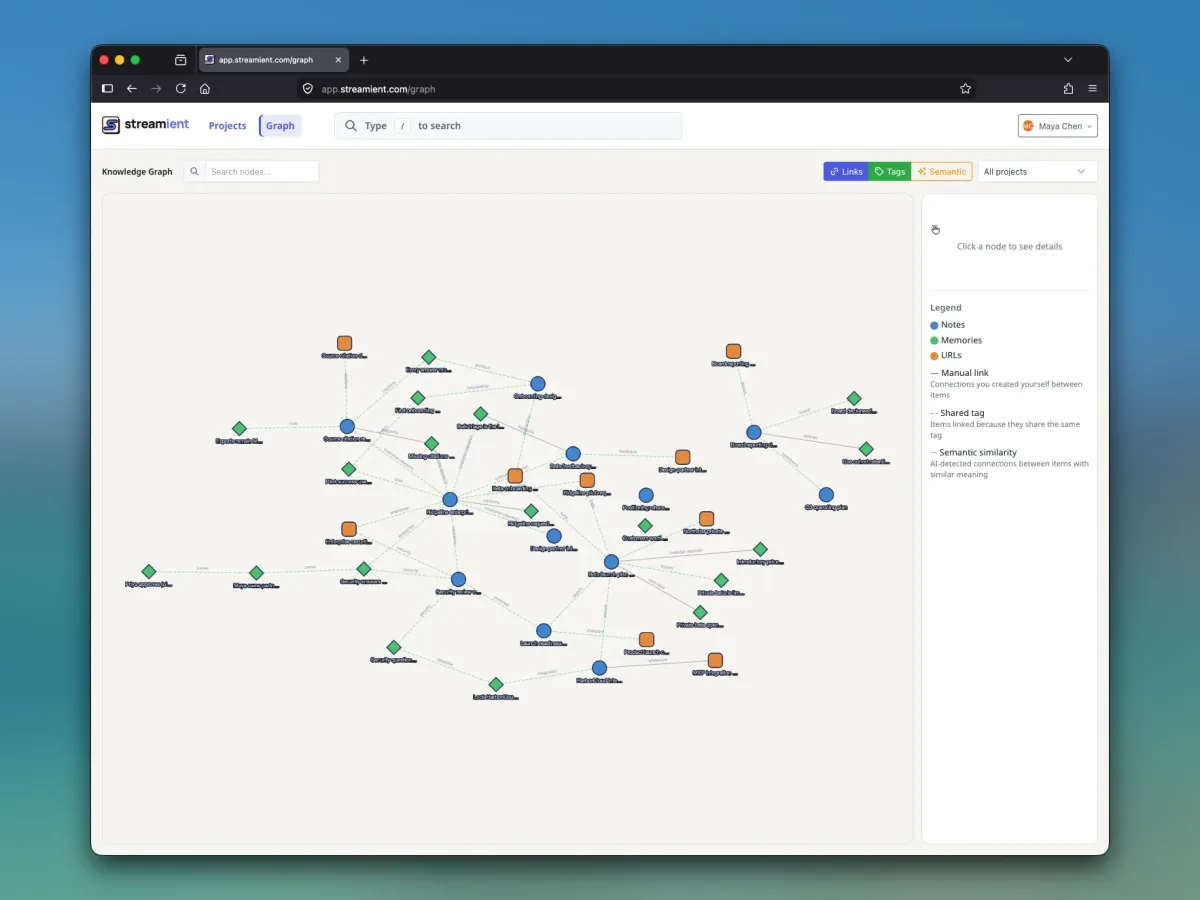Click the 'Customers want' memory node
This screenshot has height=900, width=1200.
pos(645,525)
